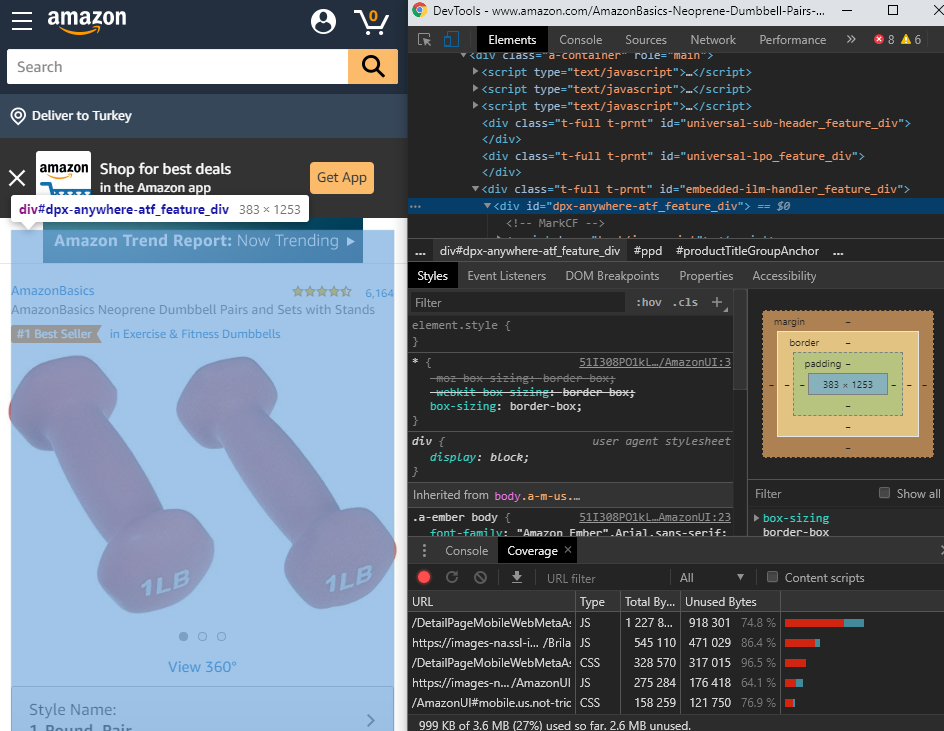Viewport: 944px width, 731px height.
Task: Collapse the embedded-ilm-handler_feature_div node
Action: pyautogui.click(x=476, y=189)
